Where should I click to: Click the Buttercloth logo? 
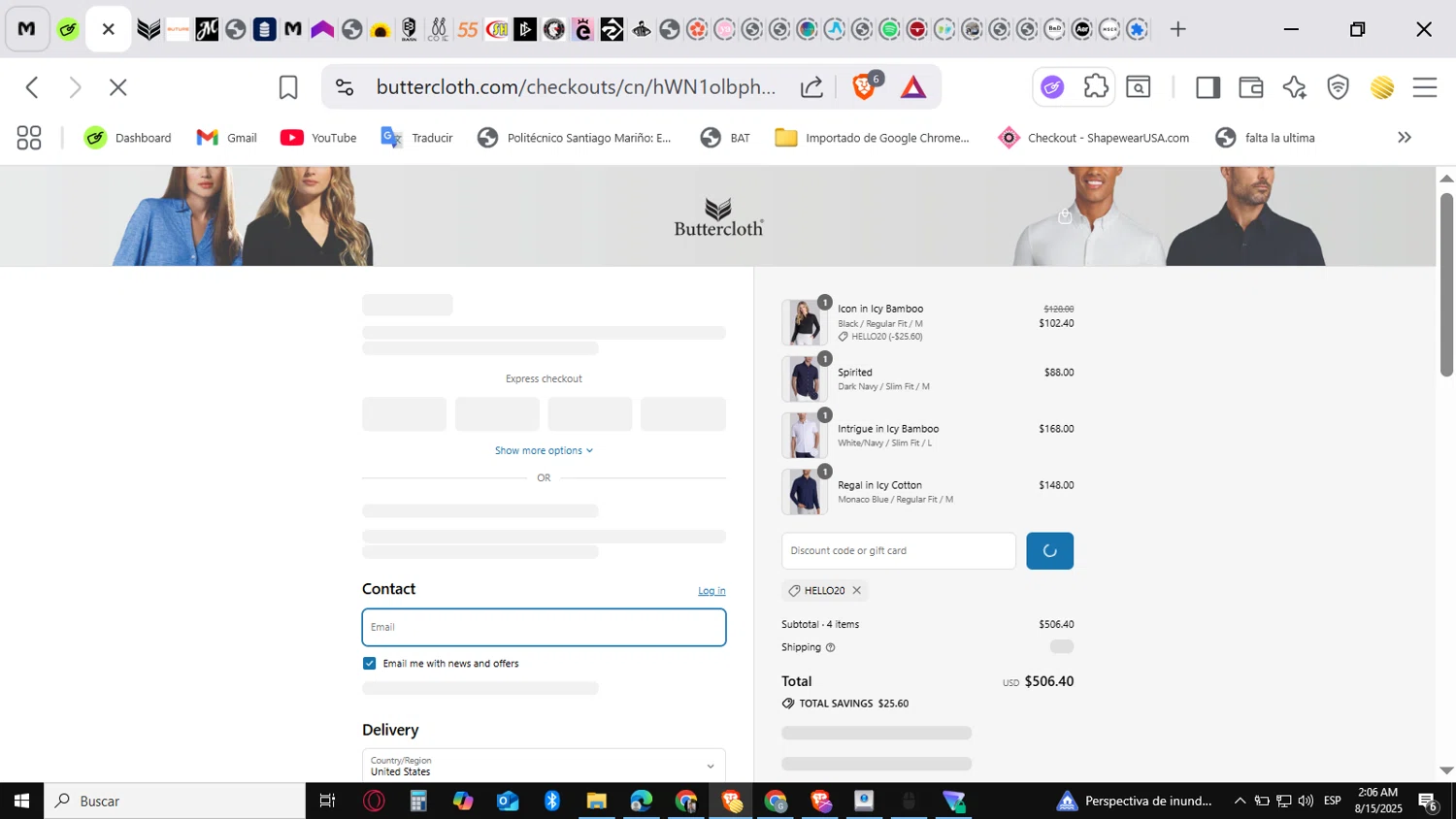718,217
